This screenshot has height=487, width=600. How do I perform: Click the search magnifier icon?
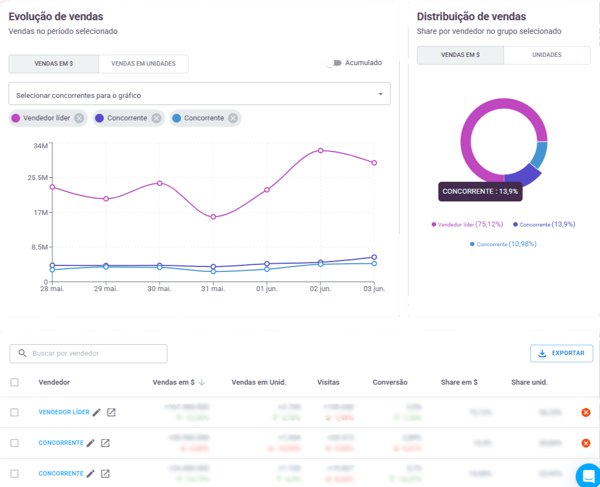click(x=23, y=353)
